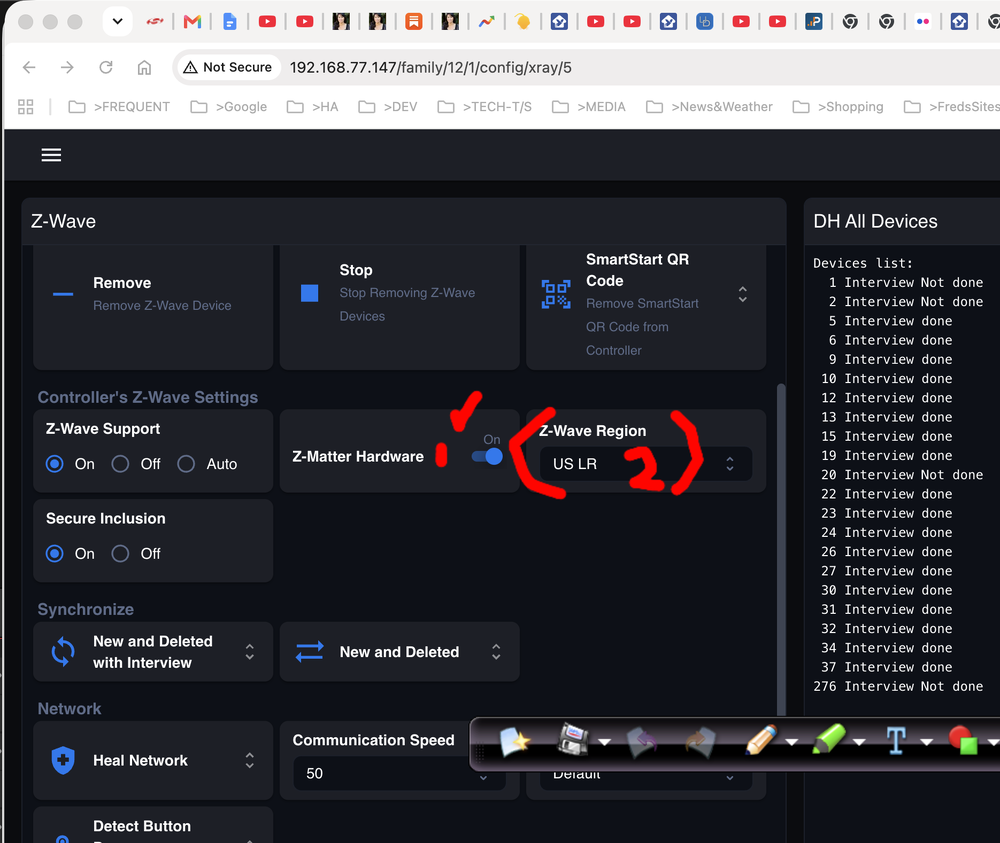This screenshot has width=1000, height=843.
Task: Open the browser tab list dropdown arrow
Action: pos(117,22)
